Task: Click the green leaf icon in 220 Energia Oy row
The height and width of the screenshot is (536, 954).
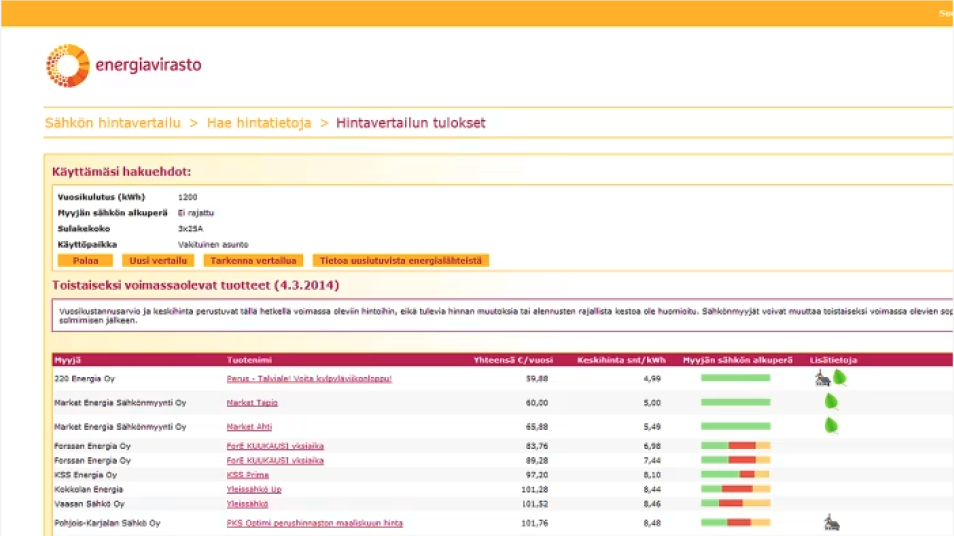Action: coord(840,378)
